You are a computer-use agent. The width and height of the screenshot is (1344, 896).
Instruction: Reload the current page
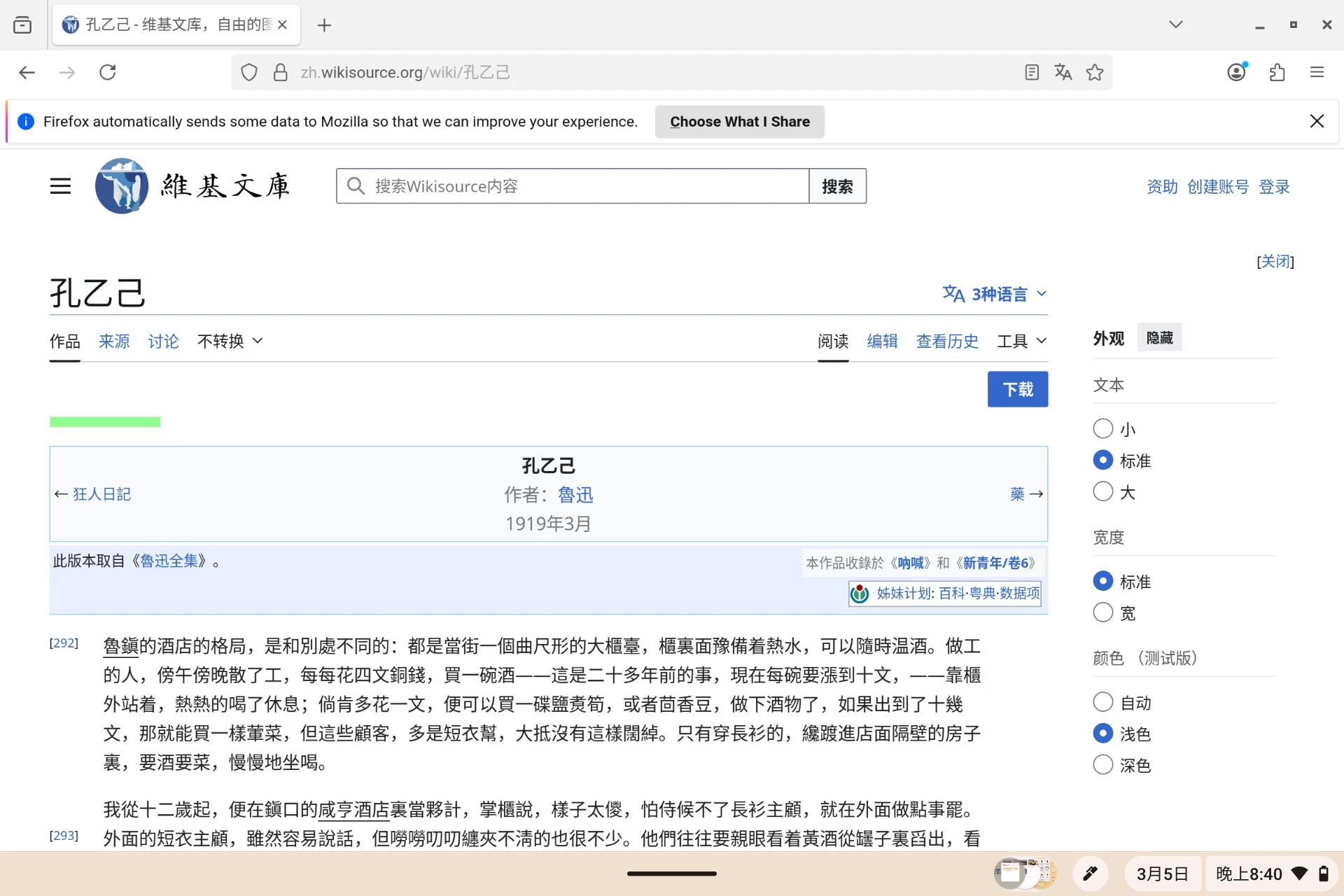107,72
